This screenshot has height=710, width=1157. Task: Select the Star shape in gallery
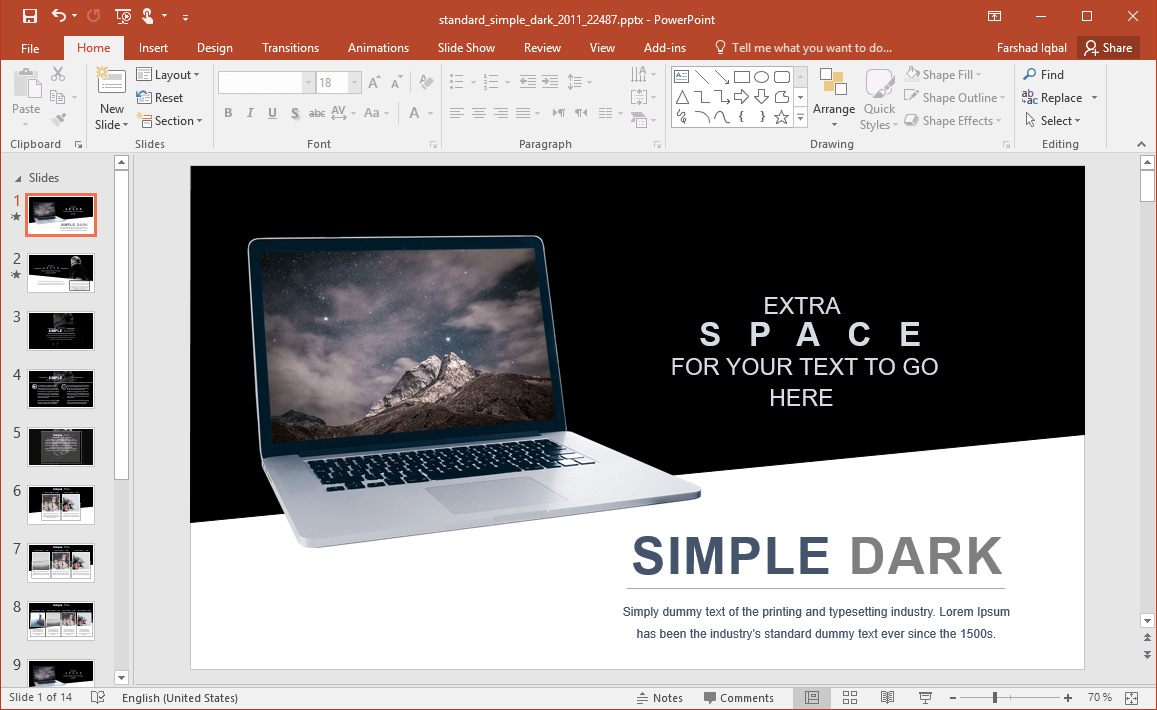tap(781, 117)
